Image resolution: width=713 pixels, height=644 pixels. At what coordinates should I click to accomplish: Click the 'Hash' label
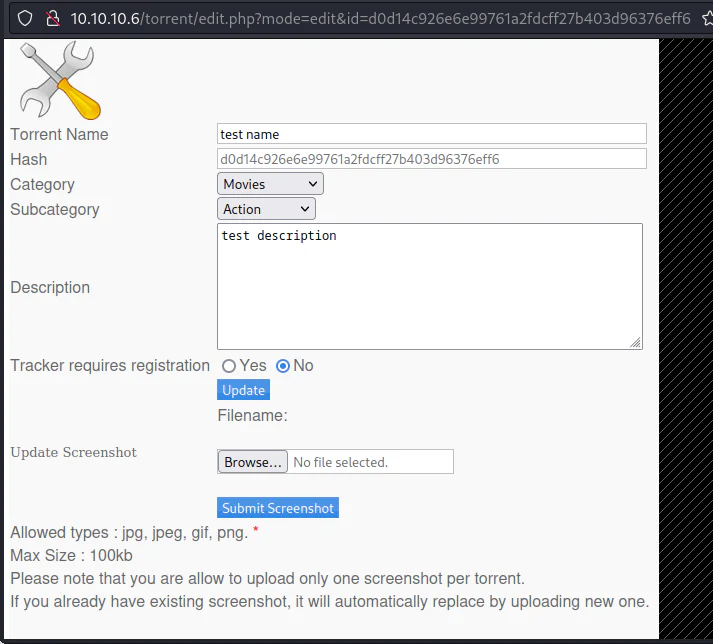pos(29,159)
